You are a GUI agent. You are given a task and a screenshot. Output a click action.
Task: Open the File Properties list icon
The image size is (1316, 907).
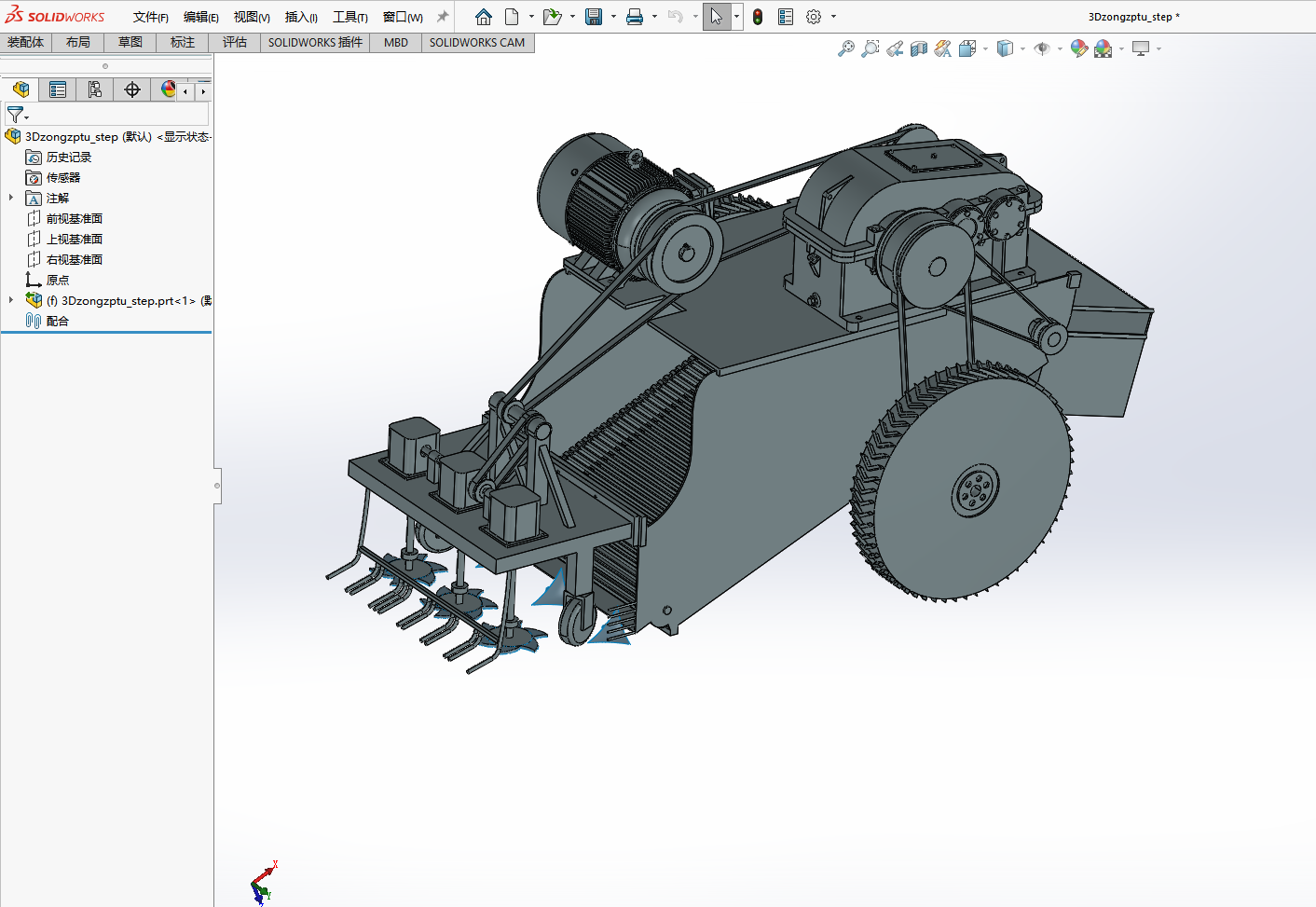point(786,17)
